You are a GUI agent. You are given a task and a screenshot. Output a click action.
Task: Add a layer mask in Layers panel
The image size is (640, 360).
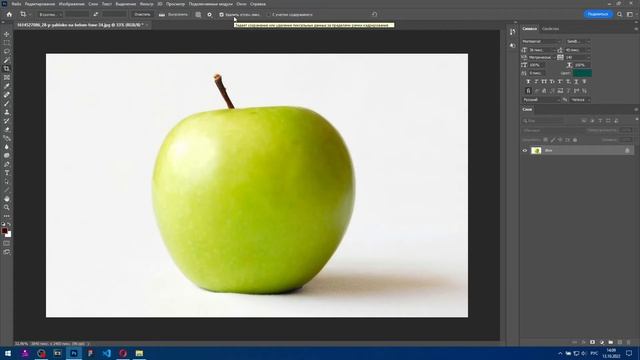593,342
